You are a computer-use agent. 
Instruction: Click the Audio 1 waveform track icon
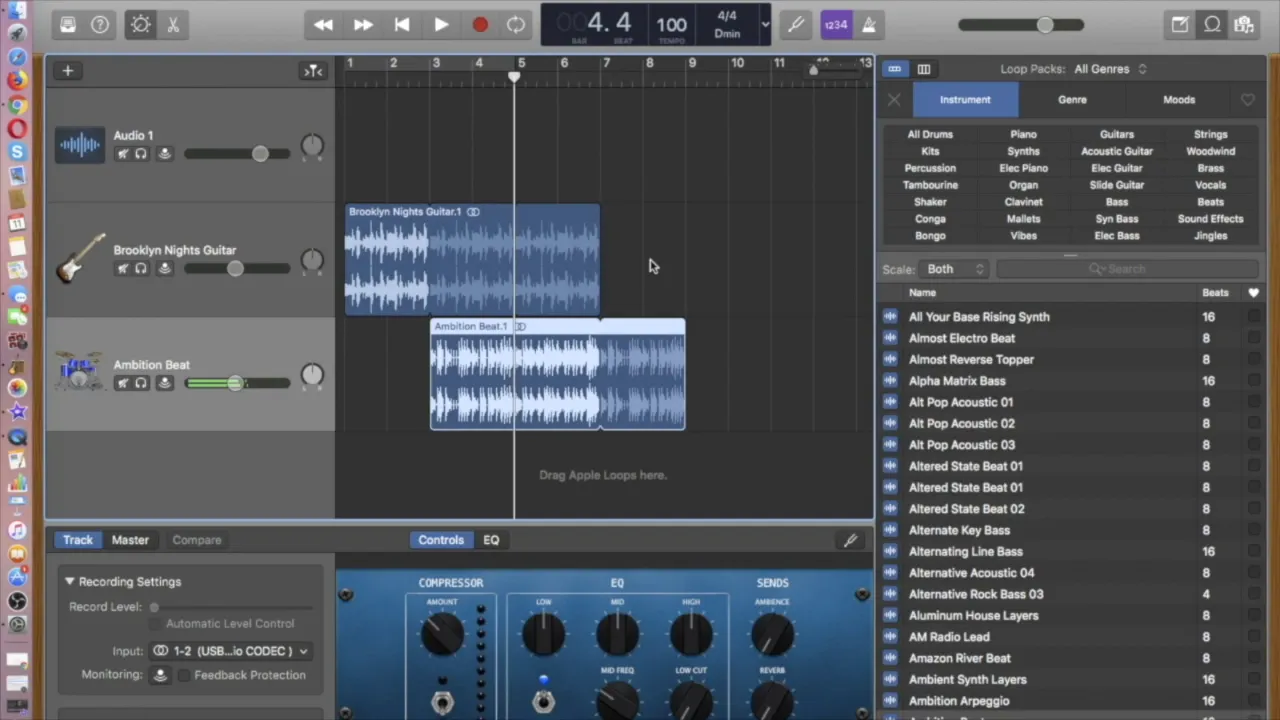coord(80,145)
